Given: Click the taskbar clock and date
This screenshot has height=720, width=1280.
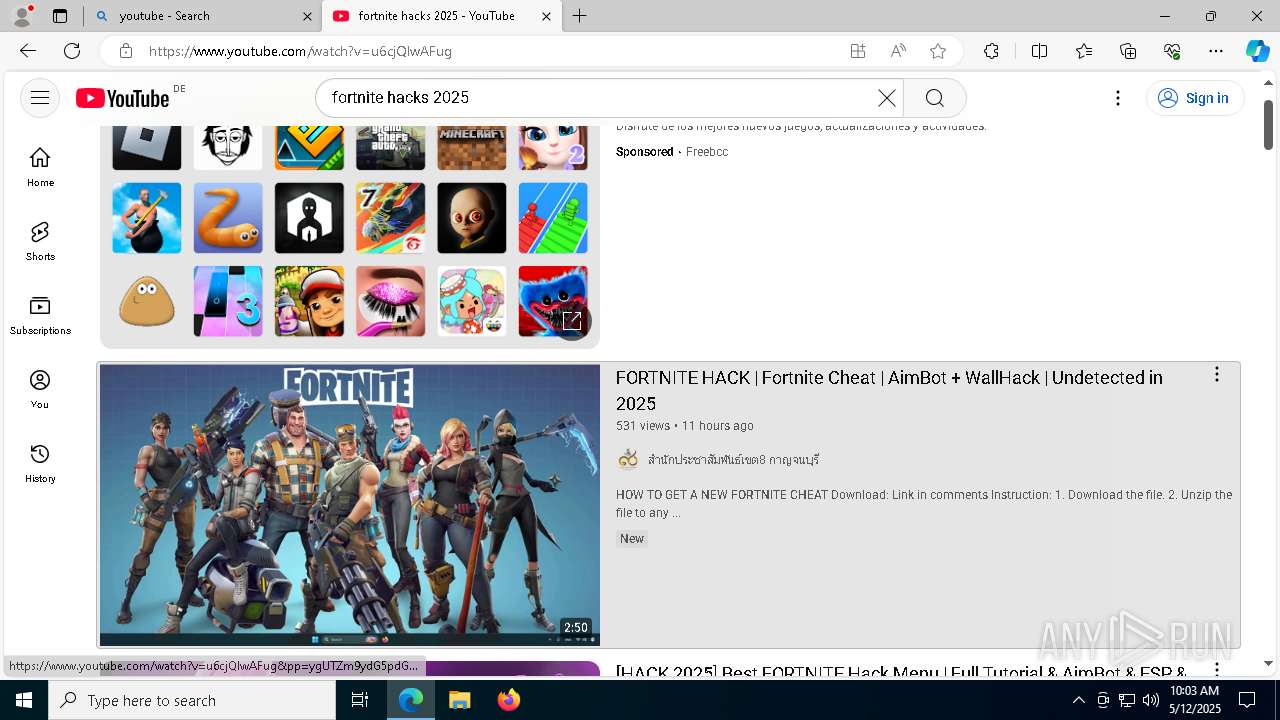Looking at the screenshot, I should (x=1195, y=700).
